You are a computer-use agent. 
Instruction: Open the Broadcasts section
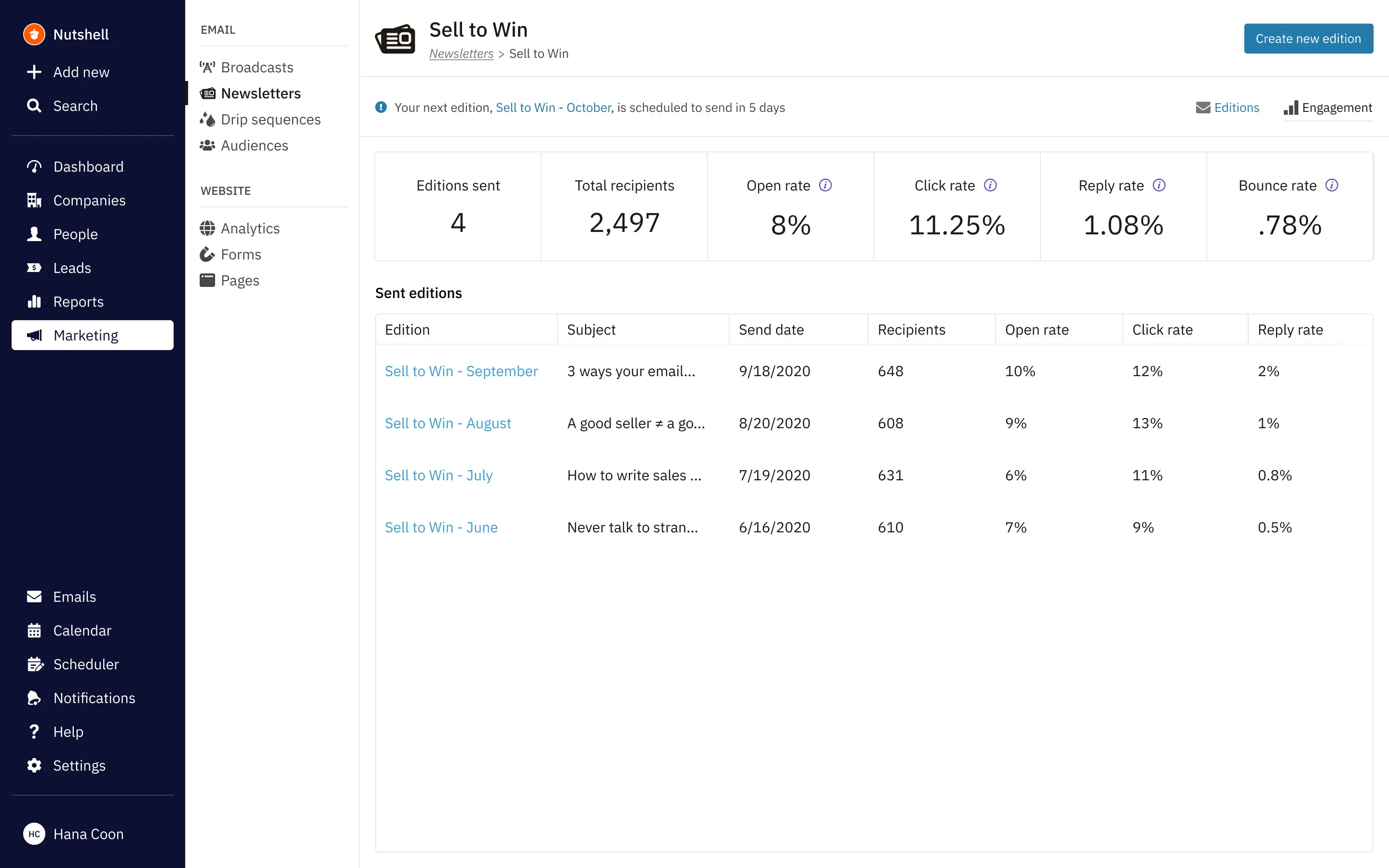pos(258,67)
